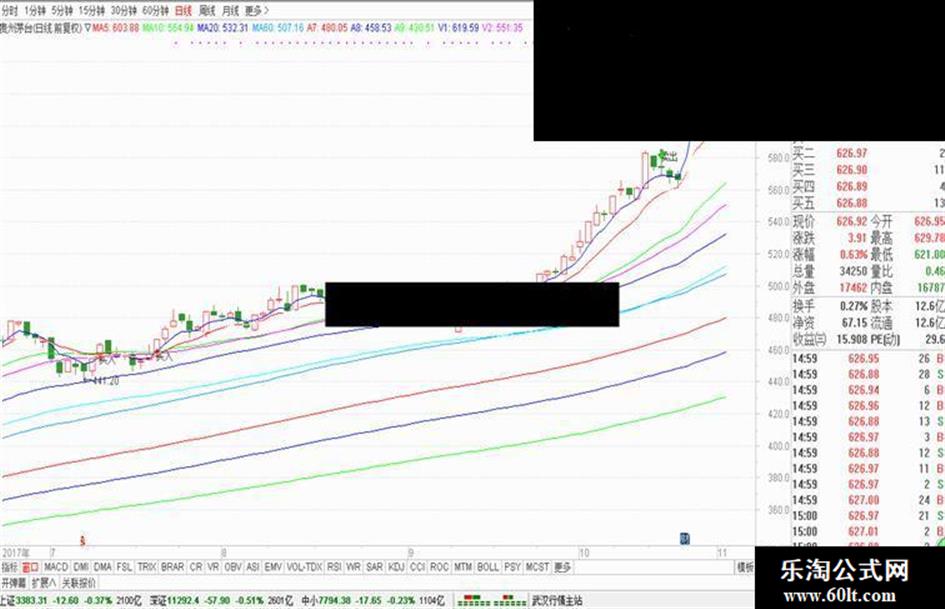Click the MA60 507.16 indicator value

point(278,28)
